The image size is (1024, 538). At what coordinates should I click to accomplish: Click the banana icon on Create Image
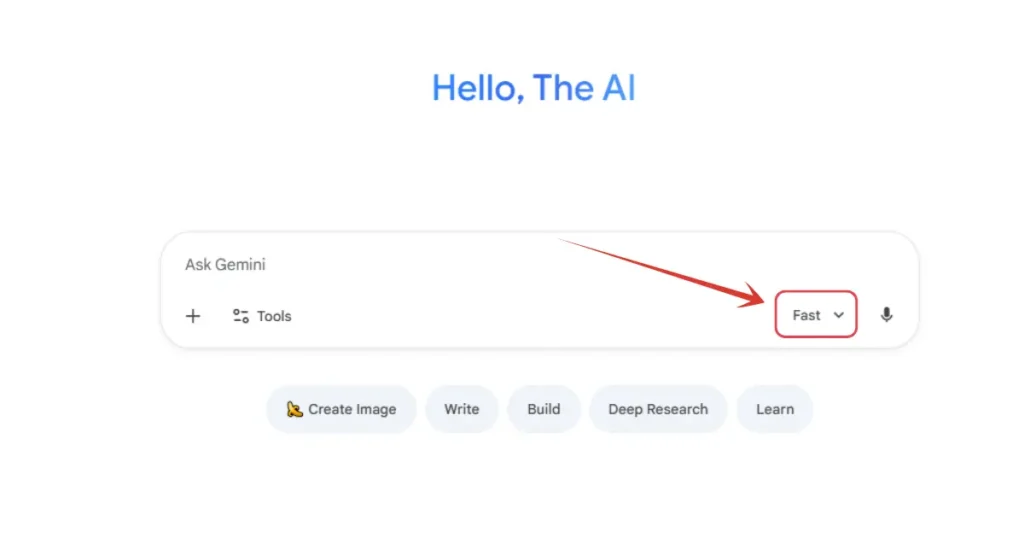tap(294, 409)
